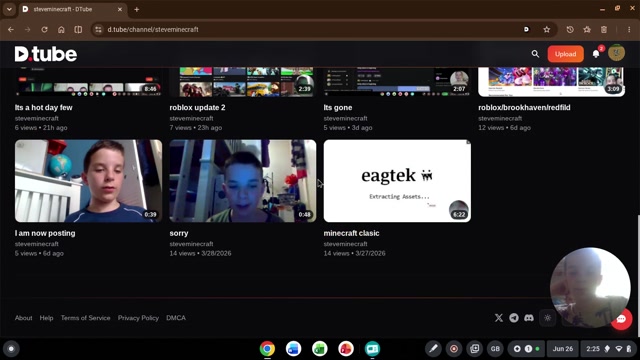This screenshot has height=360, width=640.
Task: Click the X social link icon
Action: [x=499, y=318]
